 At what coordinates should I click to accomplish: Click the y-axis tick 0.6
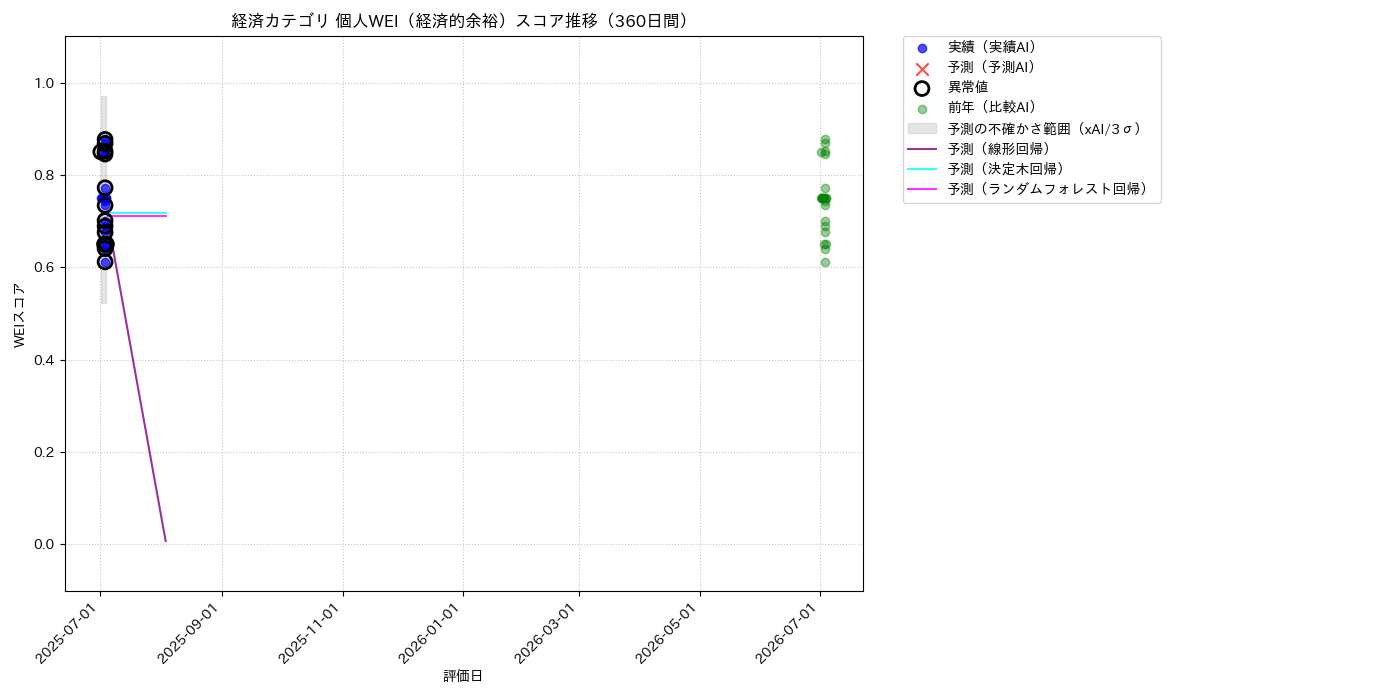coord(45,268)
